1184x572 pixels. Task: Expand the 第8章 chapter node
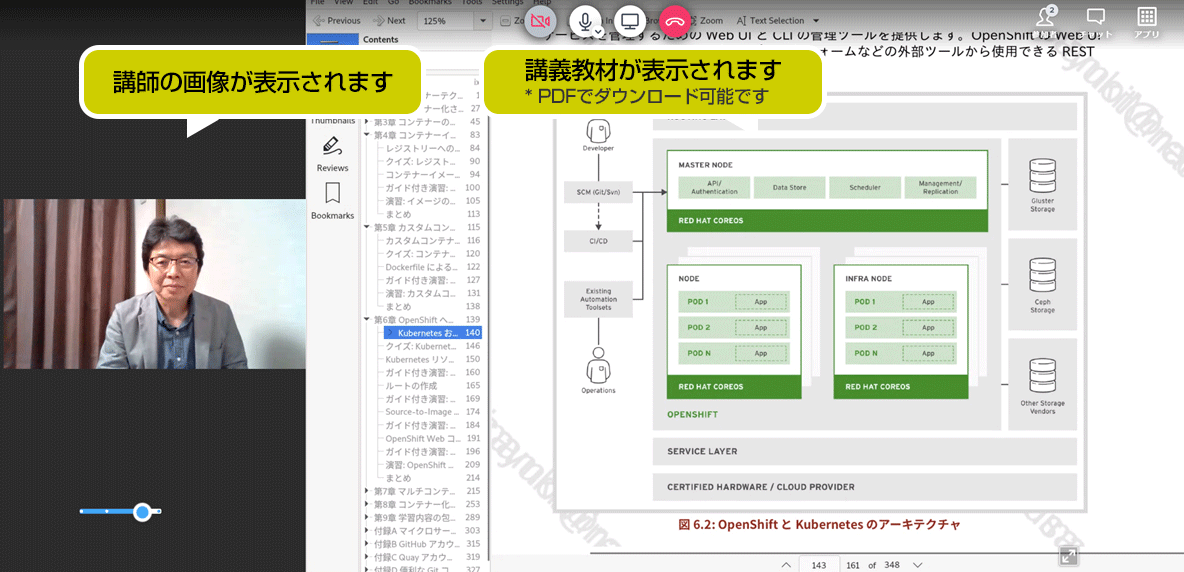click(x=367, y=504)
